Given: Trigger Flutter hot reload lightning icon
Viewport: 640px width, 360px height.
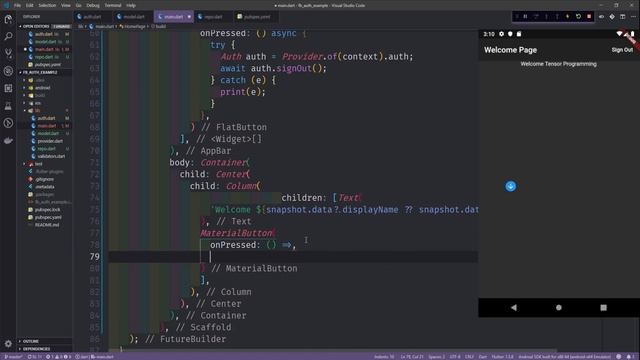Looking at the screenshot, I should point(568,17).
